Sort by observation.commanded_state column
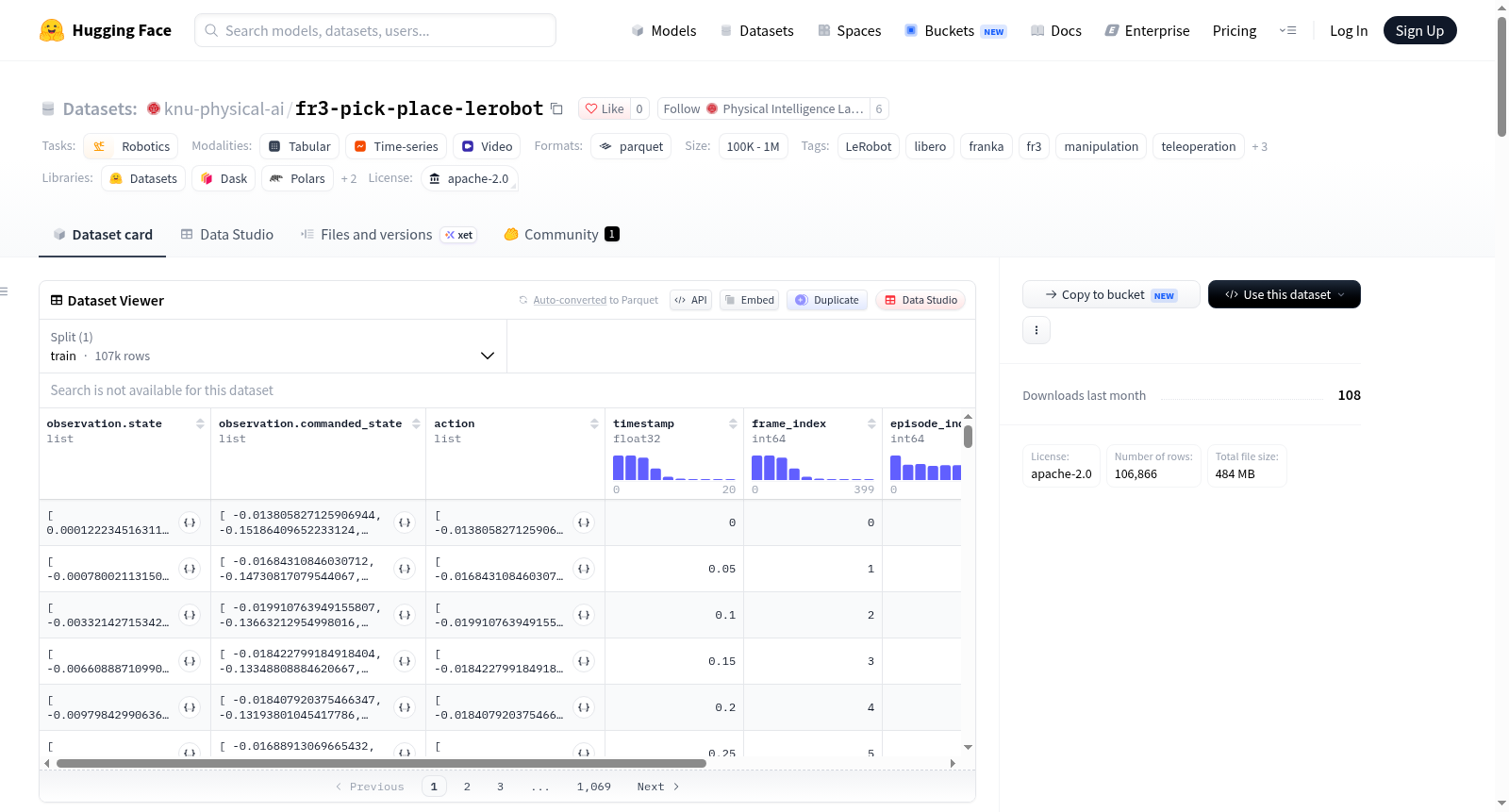The image size is (1509, 812). point(416,424)
